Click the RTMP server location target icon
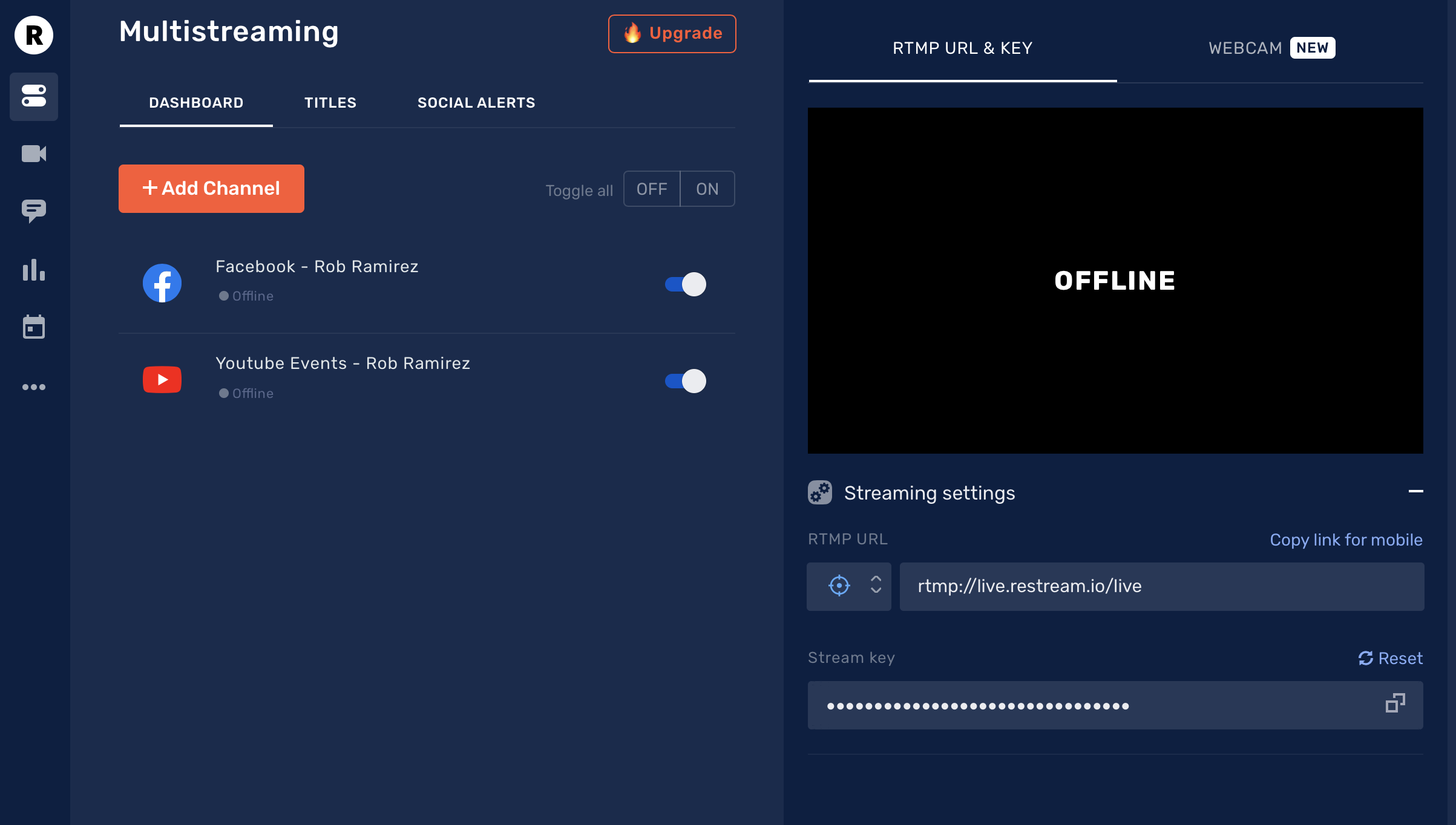This screenshot has width=1456, height=825. click(839, 585)
